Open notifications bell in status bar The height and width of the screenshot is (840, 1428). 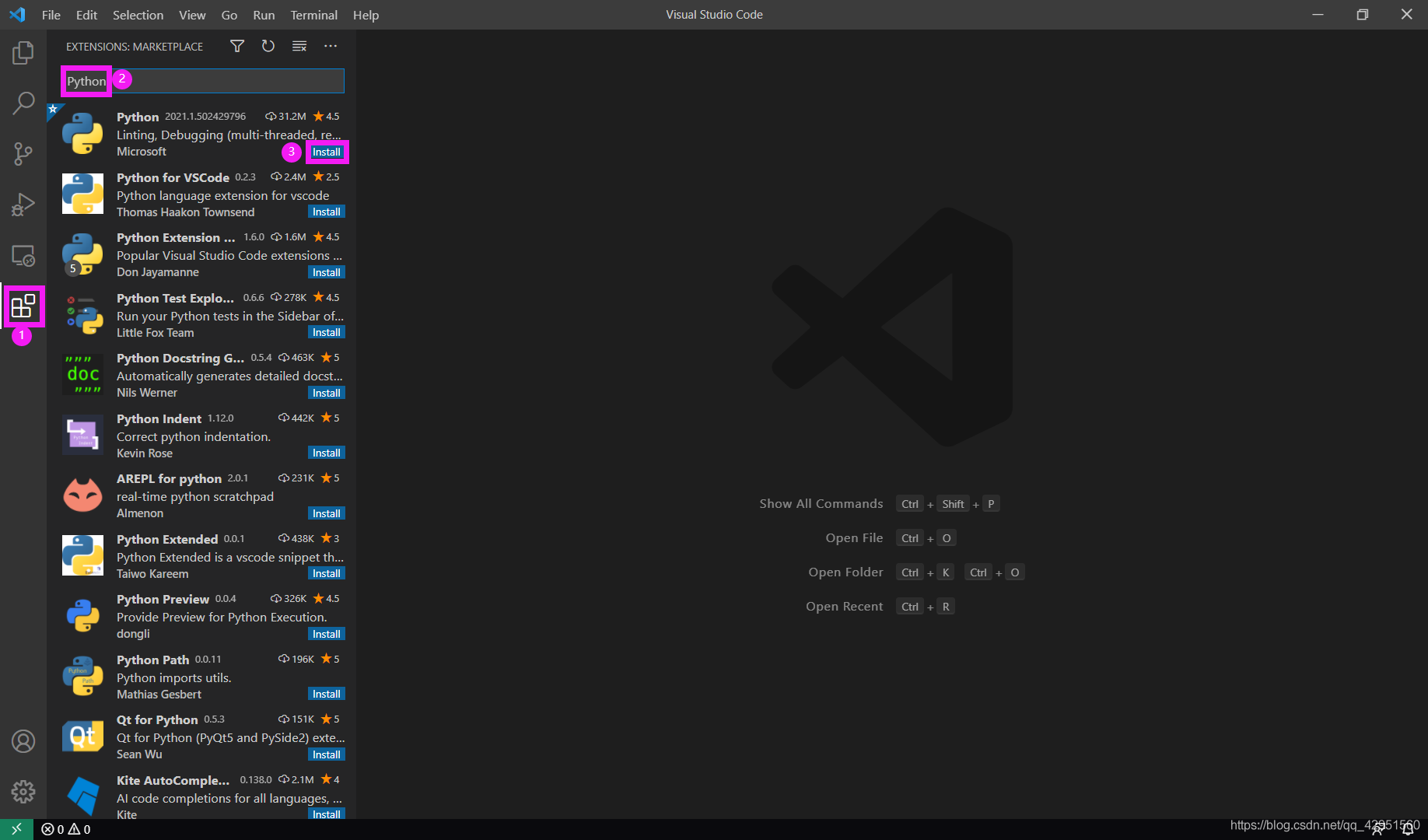pos(1408,829)
